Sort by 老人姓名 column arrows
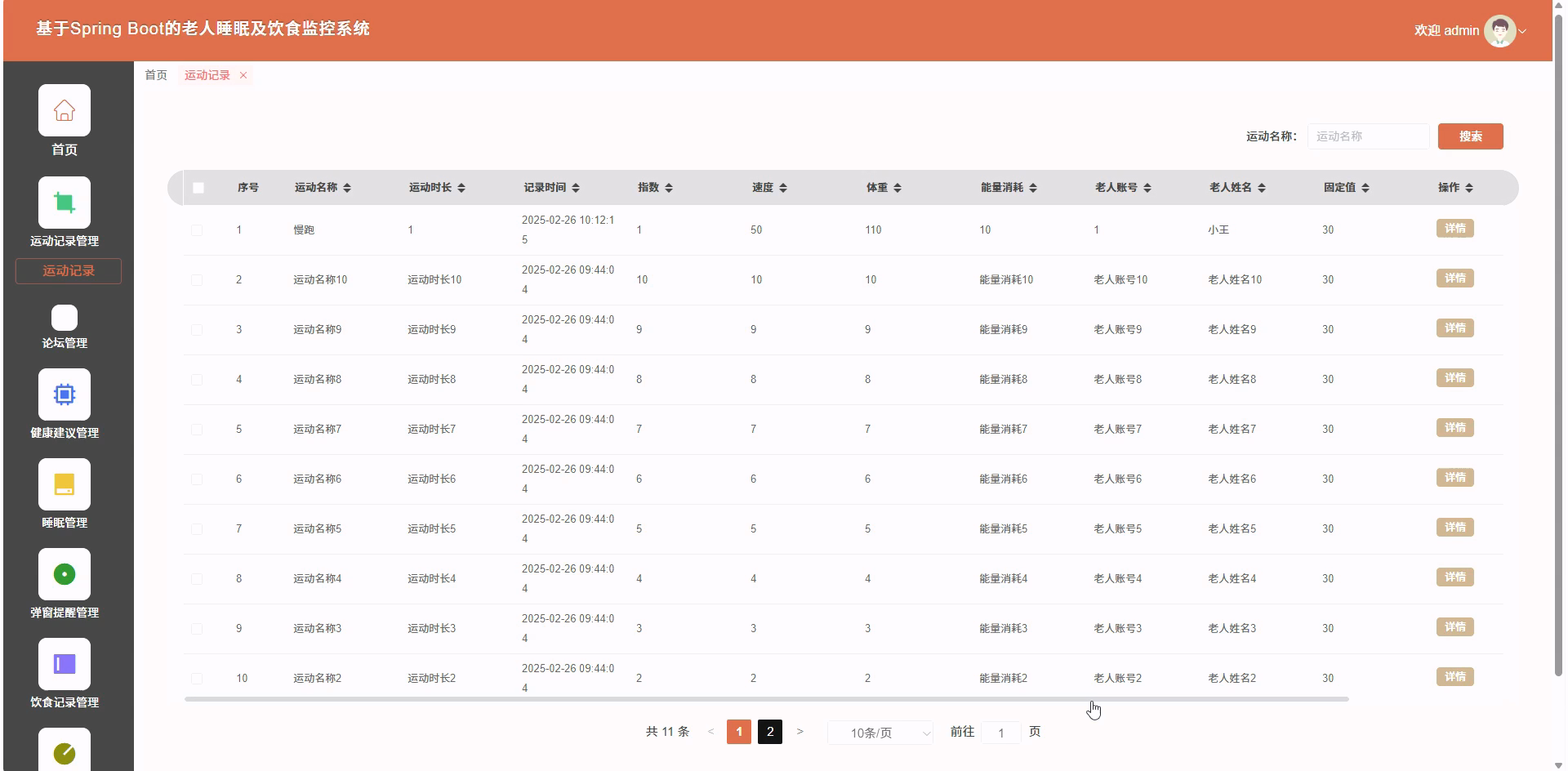 (x=1262, y=188)
